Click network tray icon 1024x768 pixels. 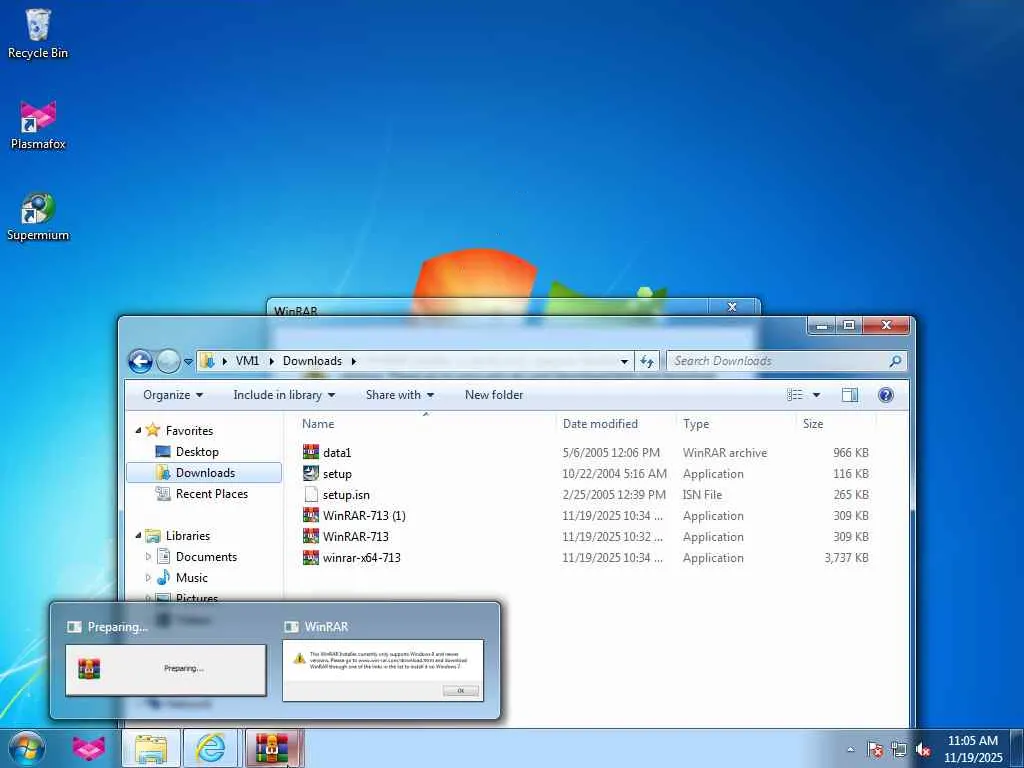point(899,750)
